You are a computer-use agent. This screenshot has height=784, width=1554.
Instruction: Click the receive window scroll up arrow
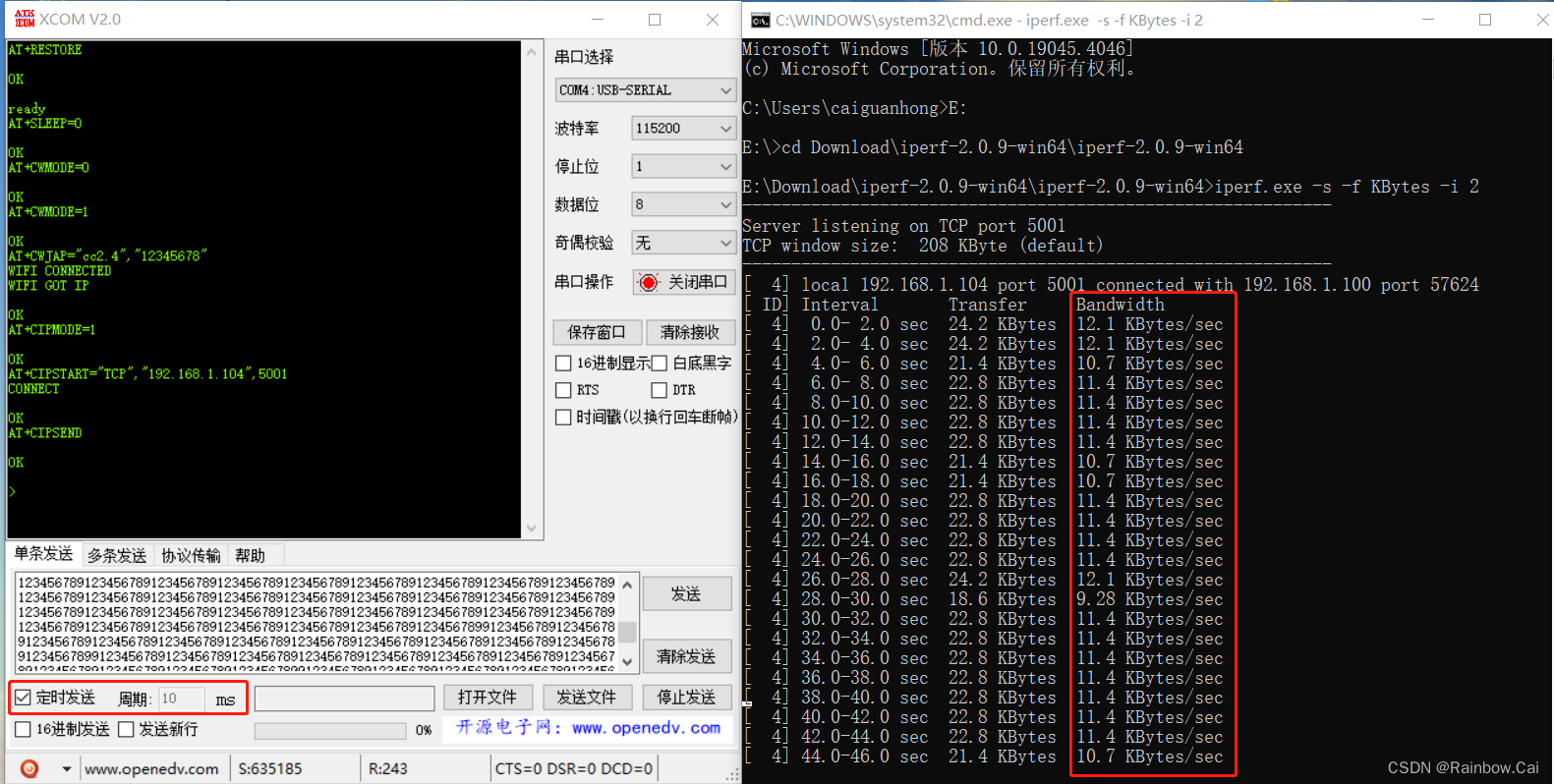click(532, 52)
